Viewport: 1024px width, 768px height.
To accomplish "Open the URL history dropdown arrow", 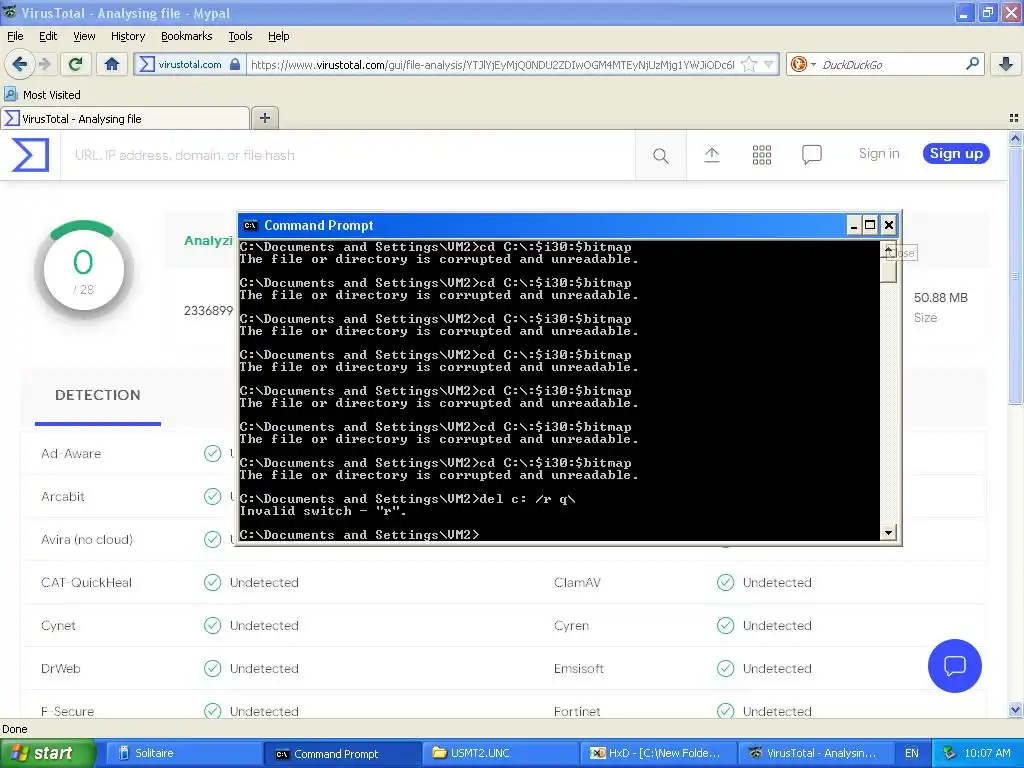I will pos(769,64).
